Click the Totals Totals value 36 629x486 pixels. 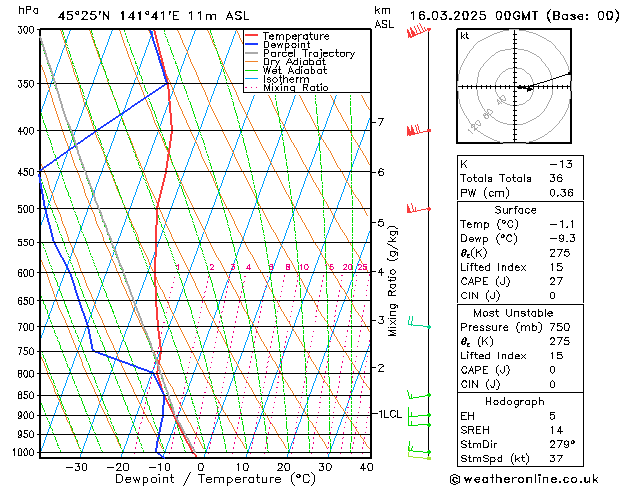pos(556,178)
